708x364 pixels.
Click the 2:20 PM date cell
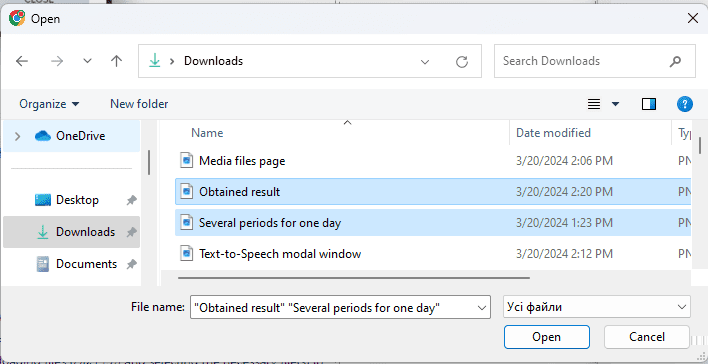[564, 192]
